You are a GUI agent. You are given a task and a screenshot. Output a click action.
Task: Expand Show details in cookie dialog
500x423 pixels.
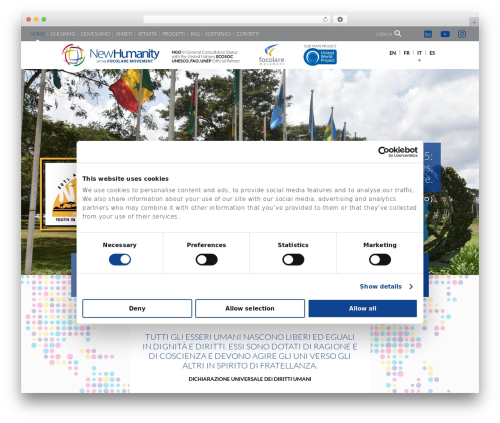(386, 287)
